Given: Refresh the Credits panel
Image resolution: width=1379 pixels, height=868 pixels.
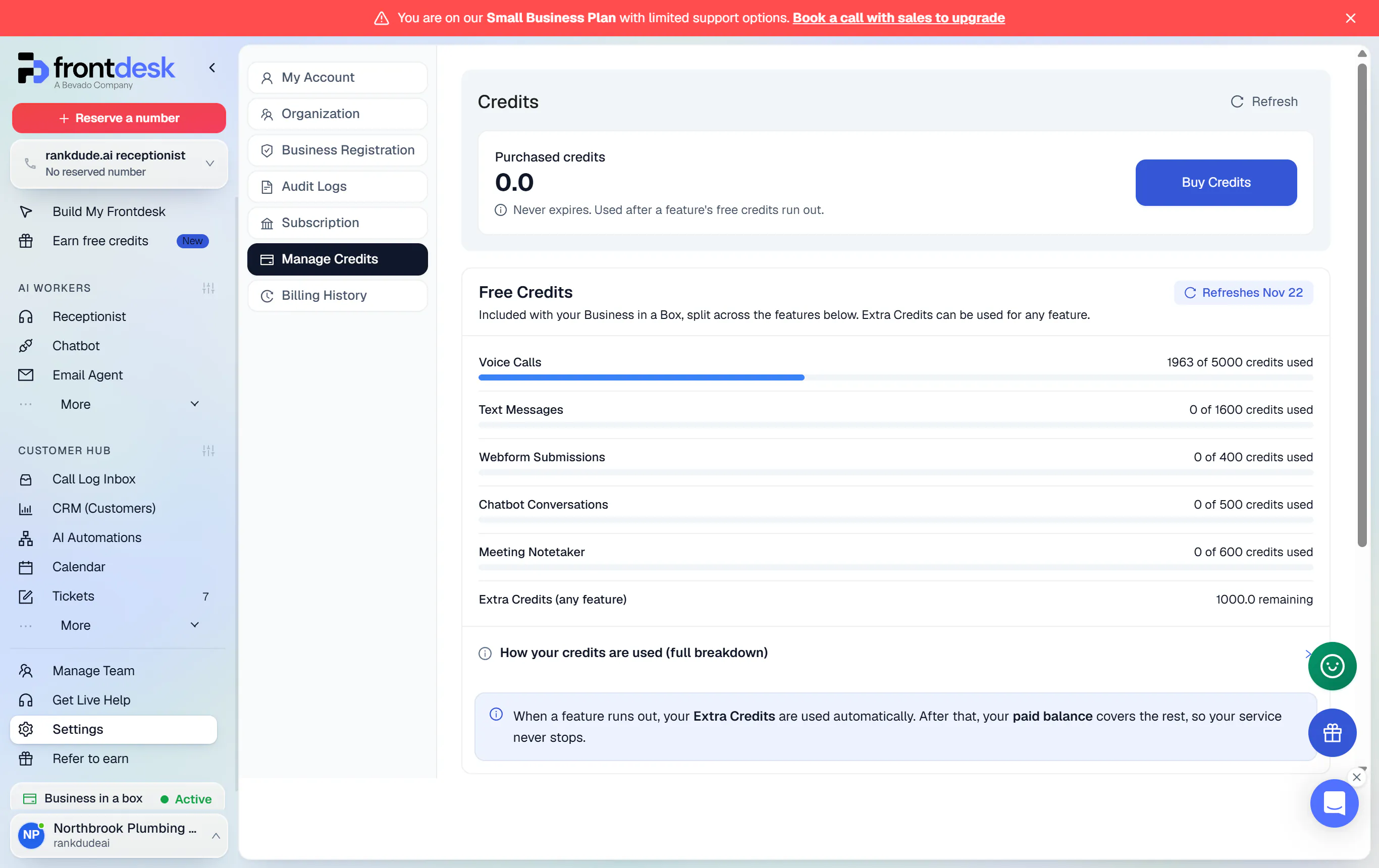Looking at the screenshot, I should click(x=1264, y=102).
